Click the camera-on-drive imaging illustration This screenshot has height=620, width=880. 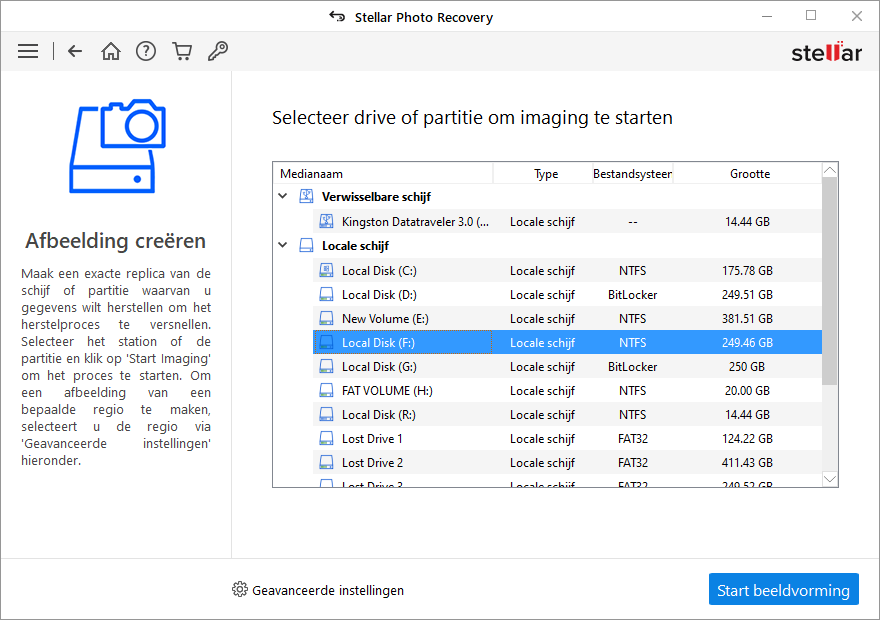click(x=117, y=146)
